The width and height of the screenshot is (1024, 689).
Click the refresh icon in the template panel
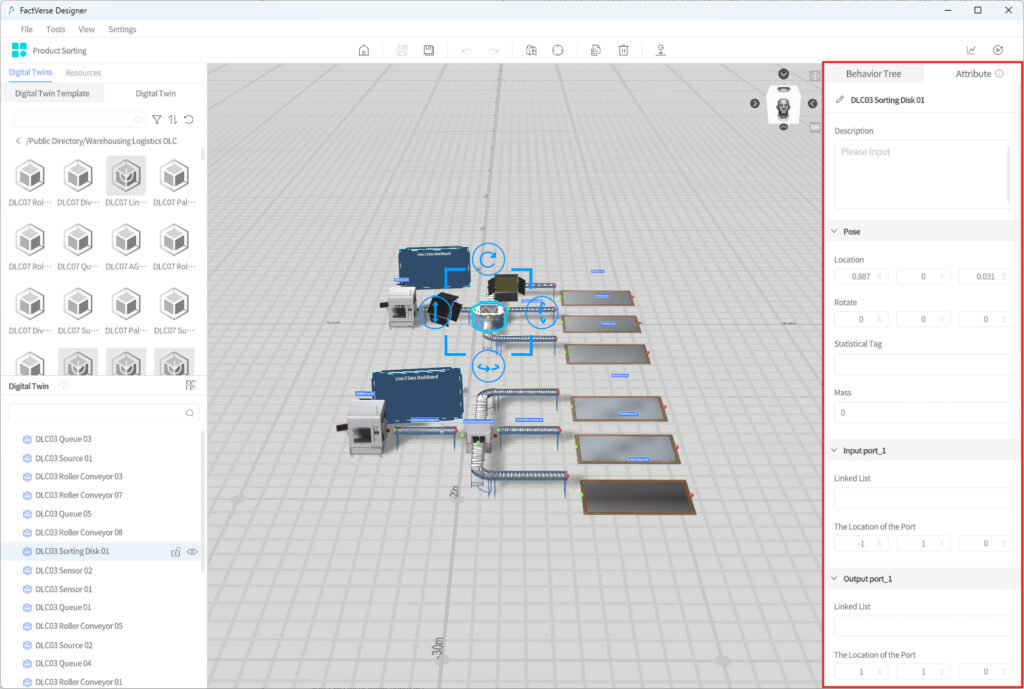coord(189,120)
